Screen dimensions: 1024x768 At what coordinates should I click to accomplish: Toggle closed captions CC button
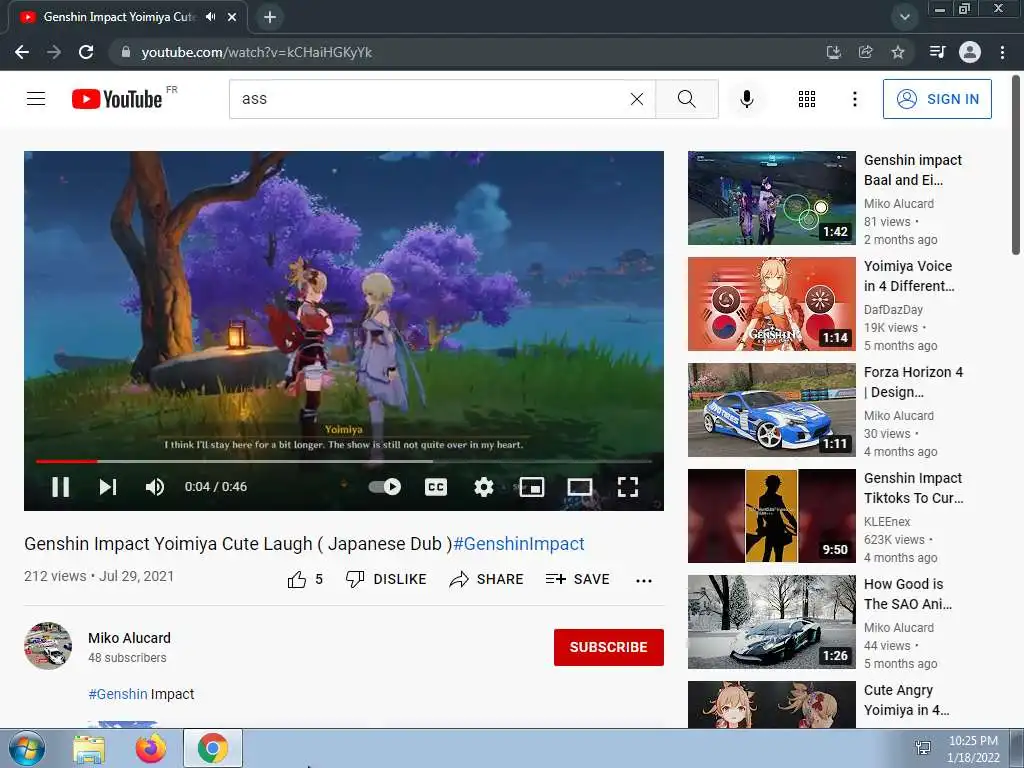coord(436,487)
